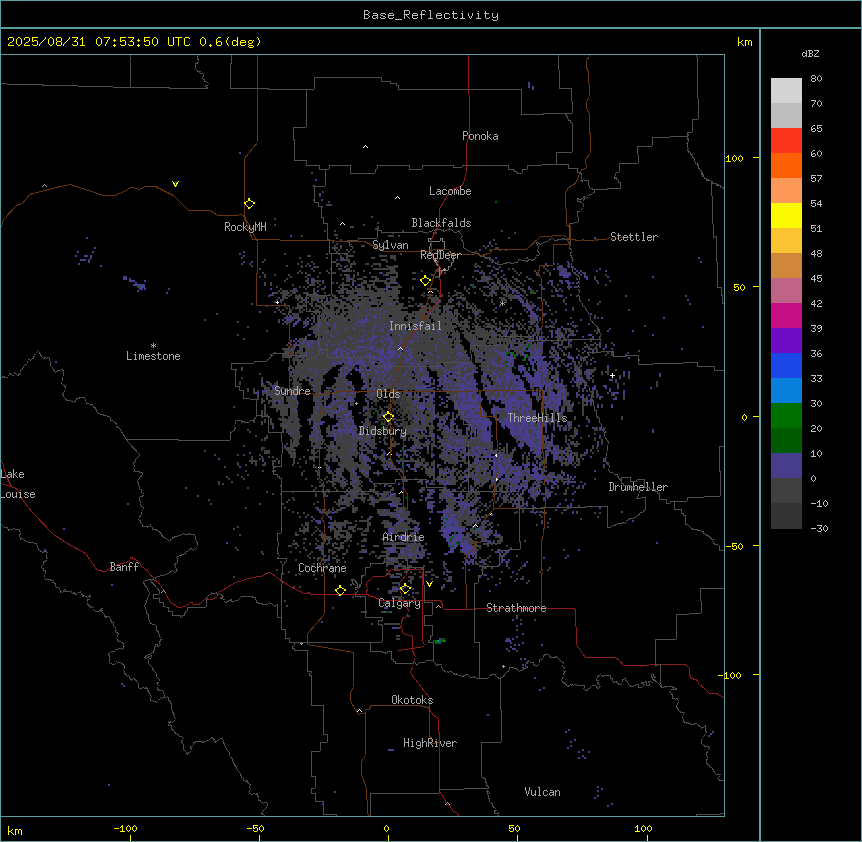
Task: Click the yellow diamond marker south of RedDeer
Action: 426,281
